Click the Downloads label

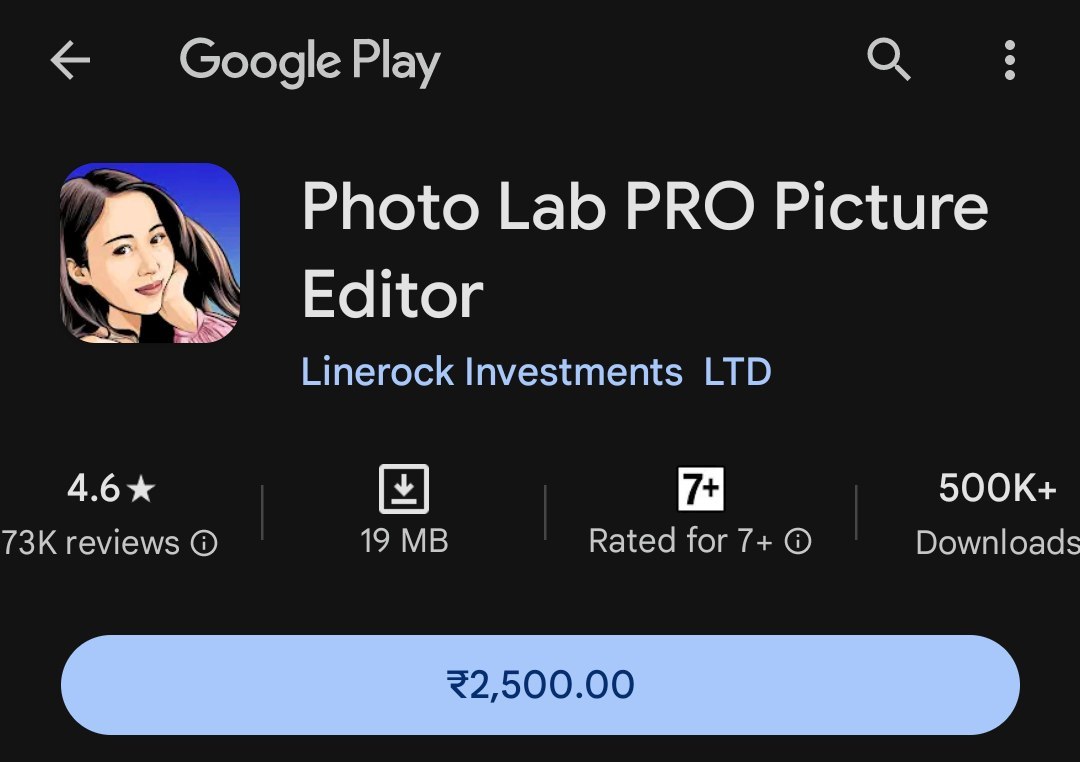coord(997,542)
